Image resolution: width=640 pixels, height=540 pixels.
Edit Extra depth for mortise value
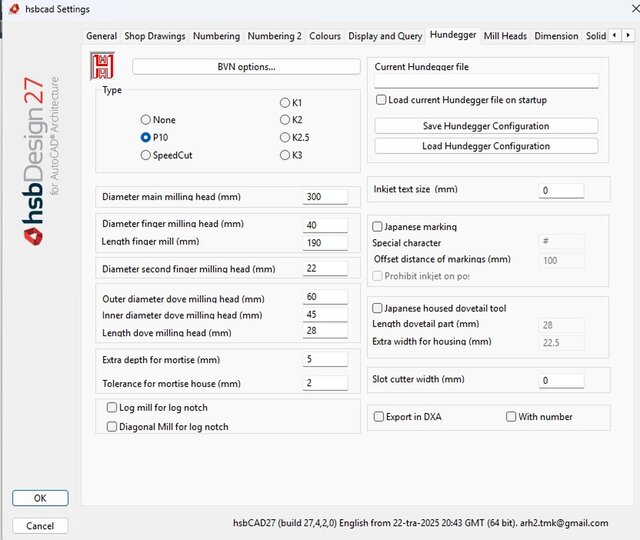click(325, 359)
